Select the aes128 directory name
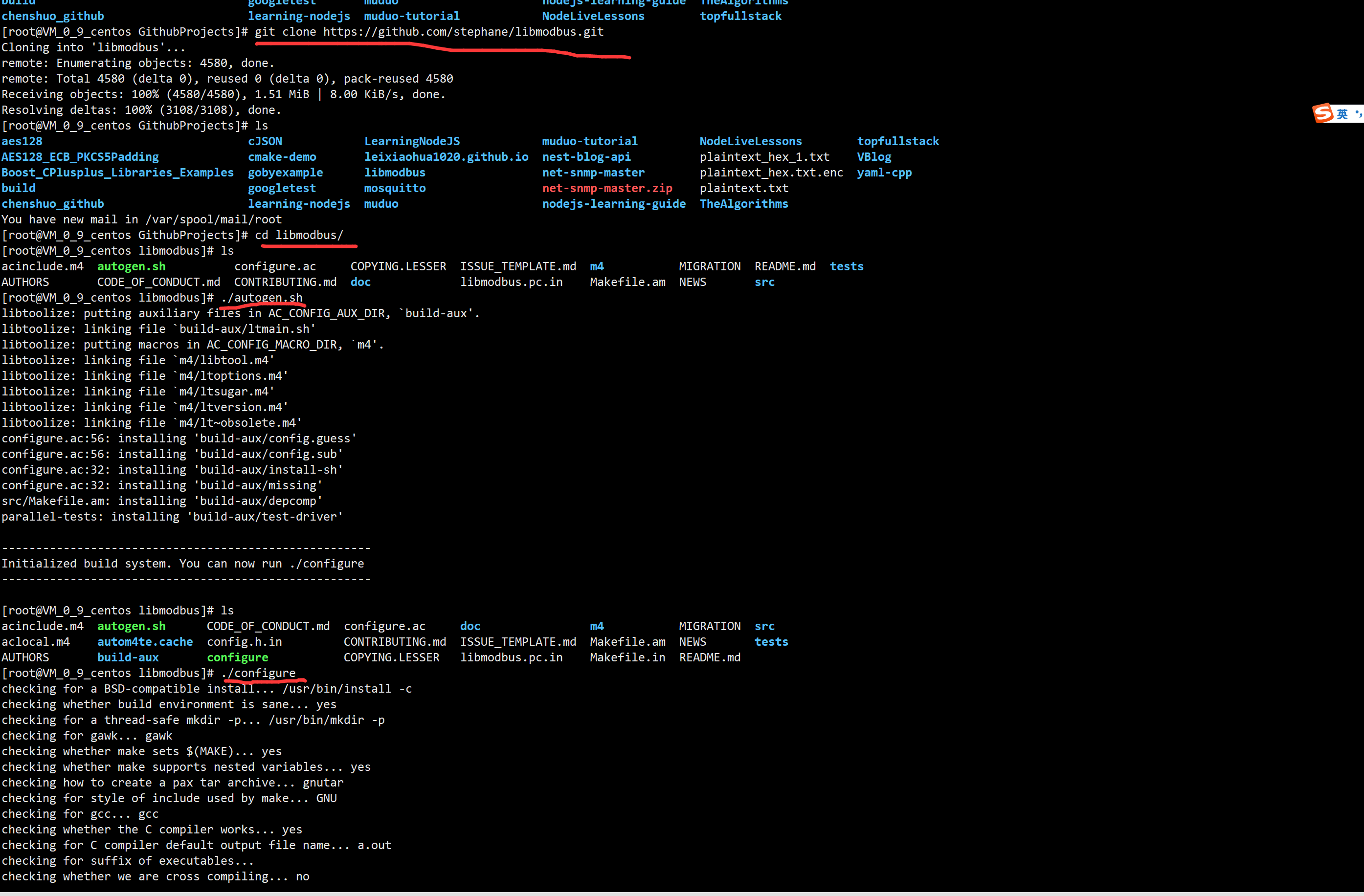 pyautogui.click(x=22, y=141)
